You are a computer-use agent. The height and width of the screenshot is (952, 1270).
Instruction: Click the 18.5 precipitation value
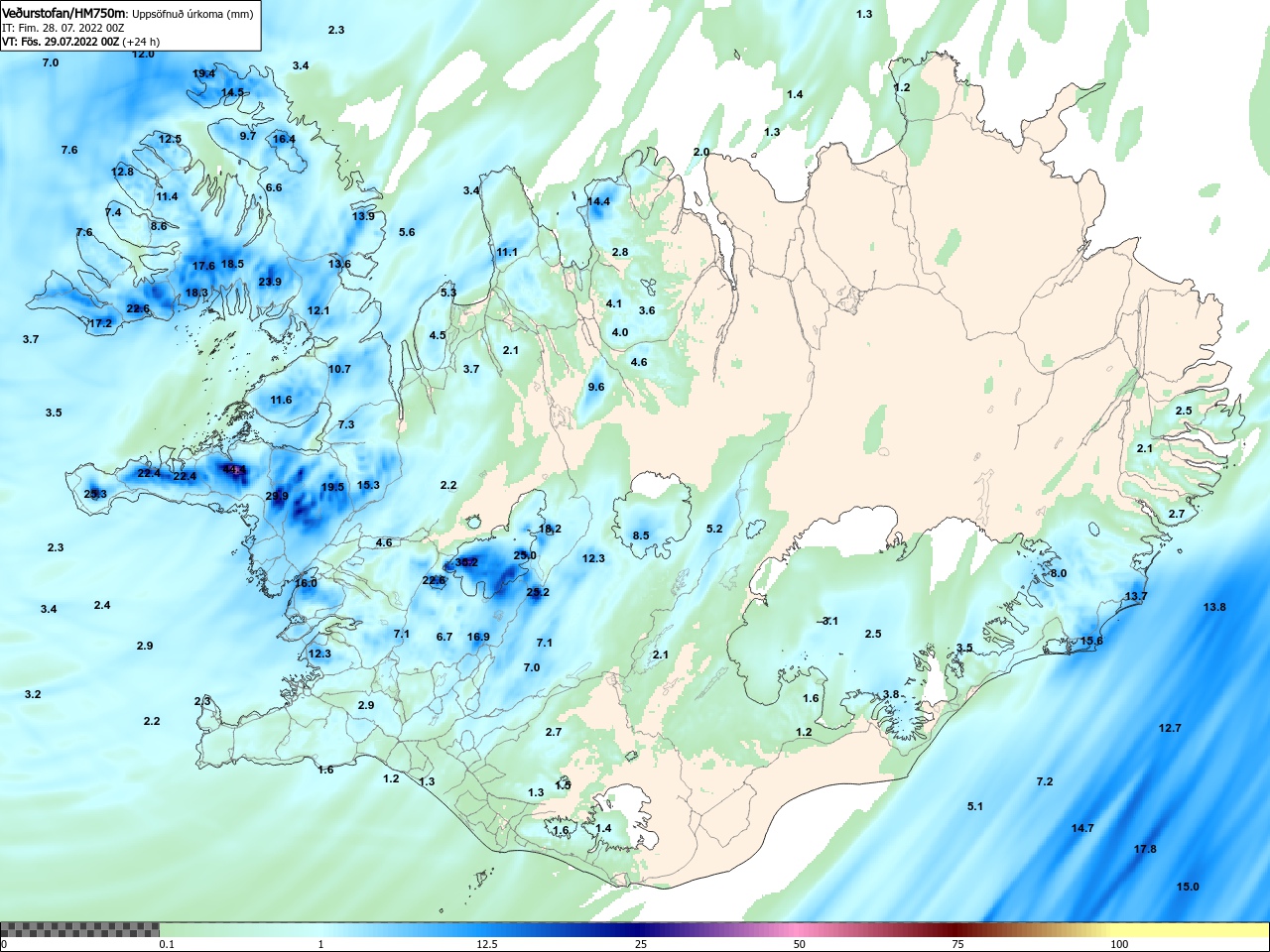coord(232,264)
